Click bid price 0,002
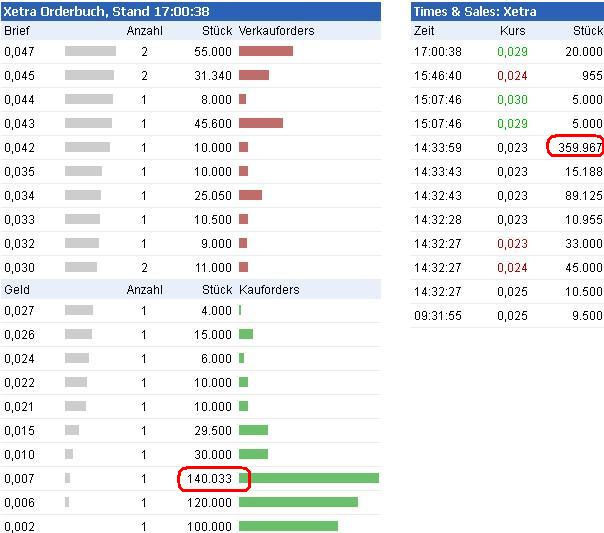 point(19,526)
